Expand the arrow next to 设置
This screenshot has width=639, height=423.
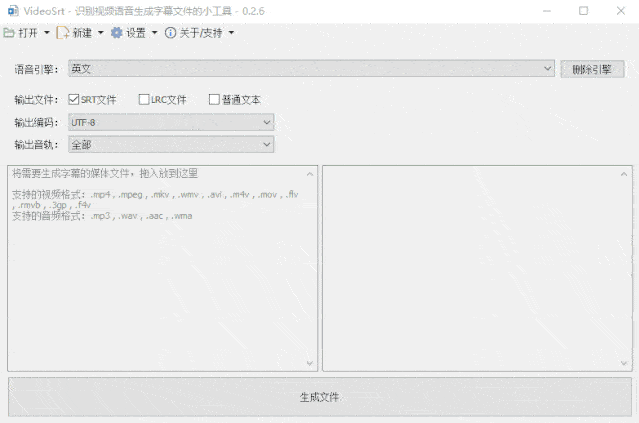[x=154, y=33]
